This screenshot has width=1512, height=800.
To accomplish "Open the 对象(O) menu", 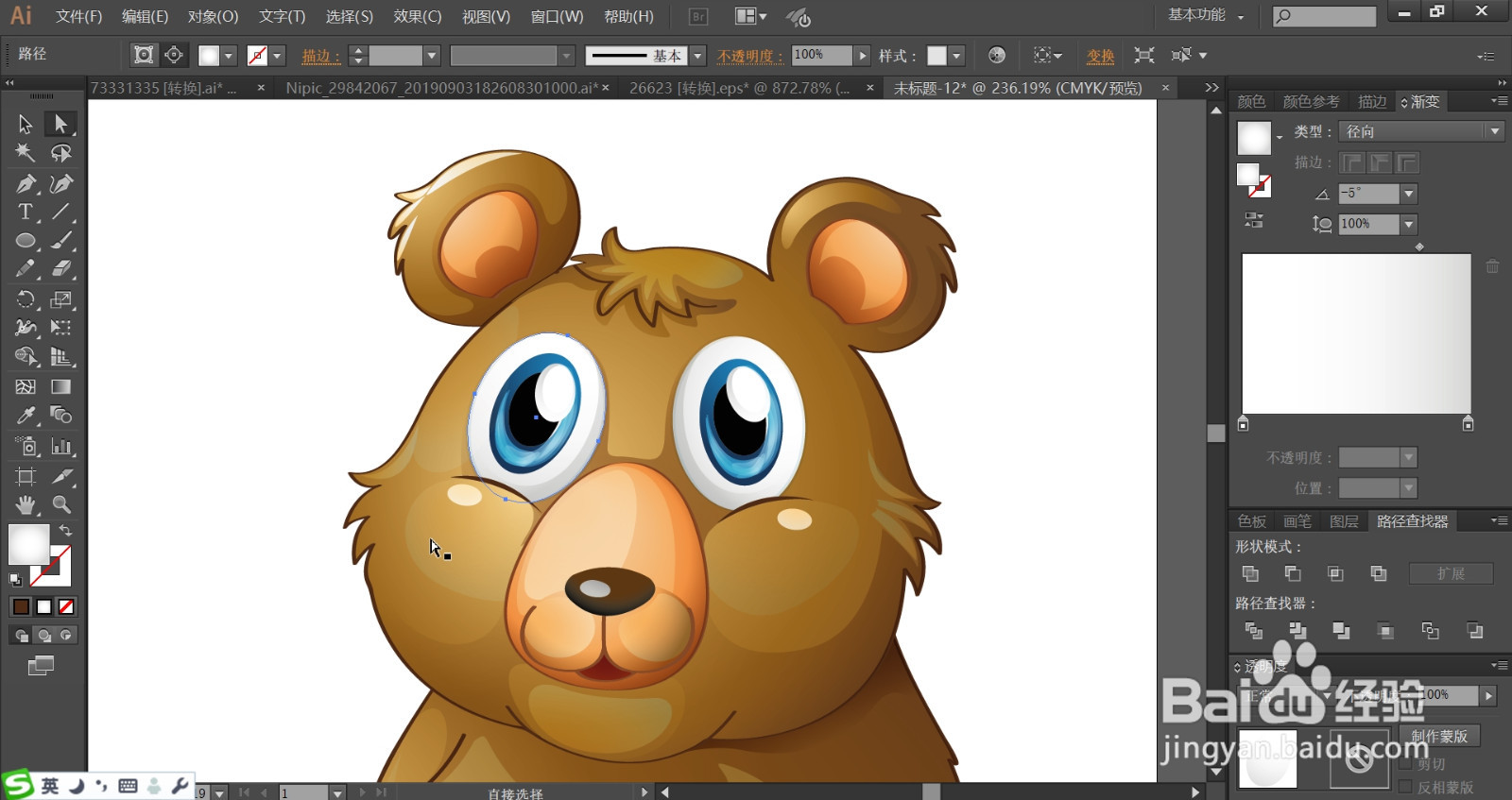I will 213,16.
